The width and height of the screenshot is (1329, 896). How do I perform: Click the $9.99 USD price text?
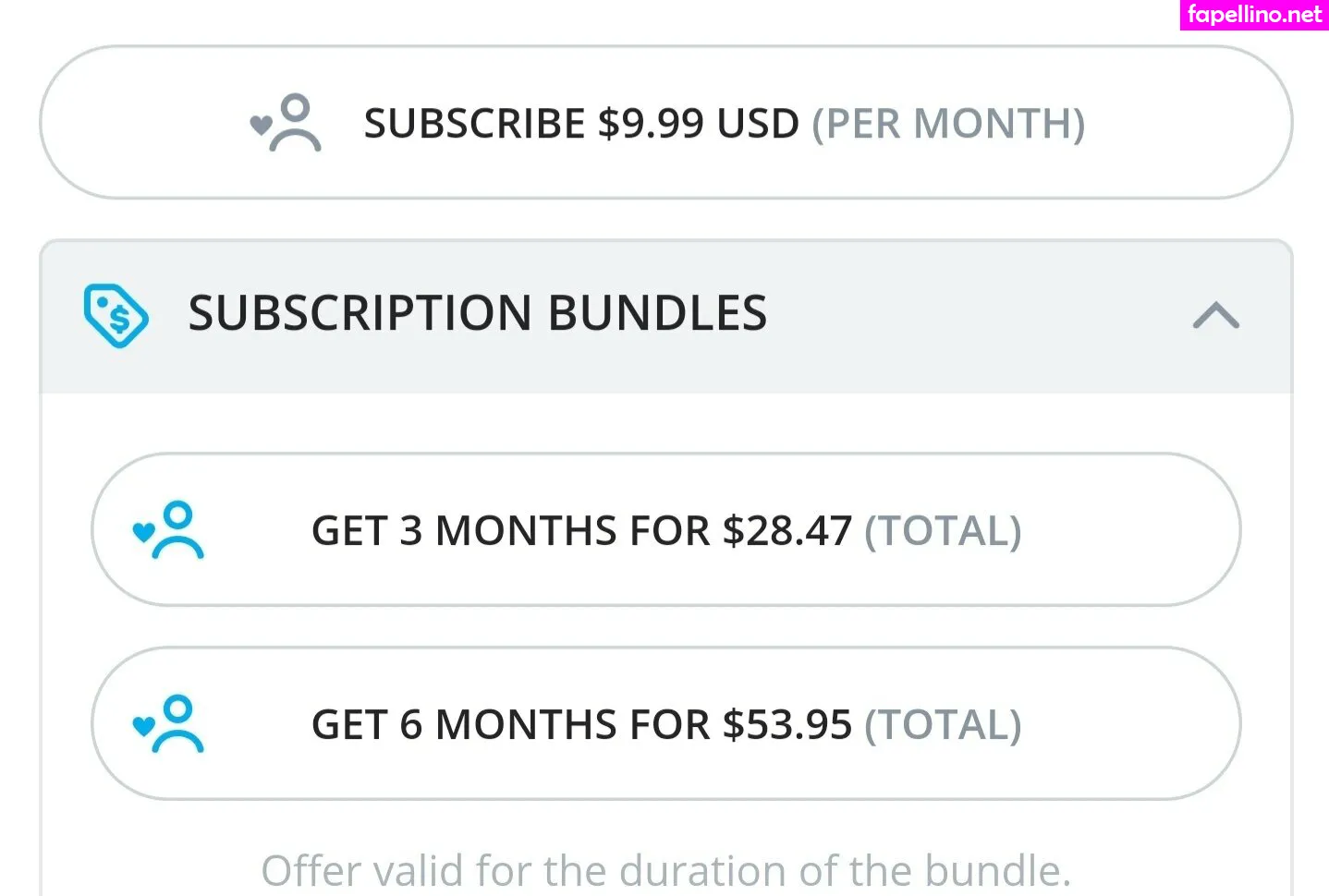click(698, 124)
